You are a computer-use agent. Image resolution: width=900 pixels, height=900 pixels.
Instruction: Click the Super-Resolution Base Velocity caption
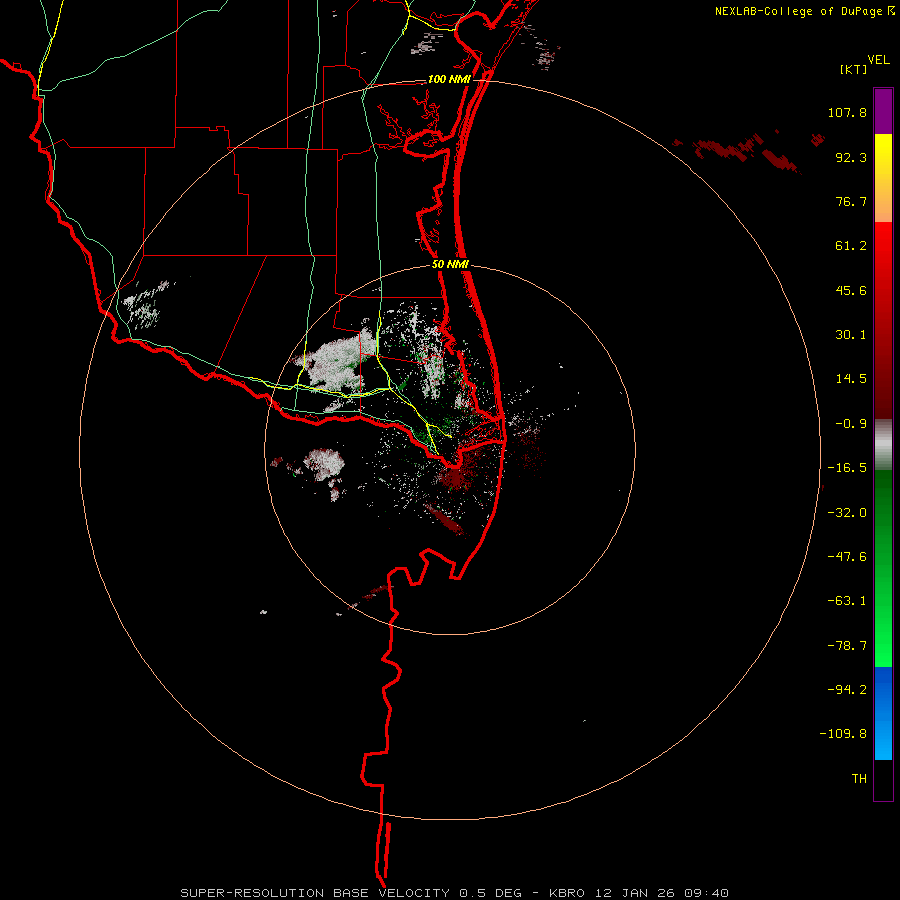(x=455, y=893)
